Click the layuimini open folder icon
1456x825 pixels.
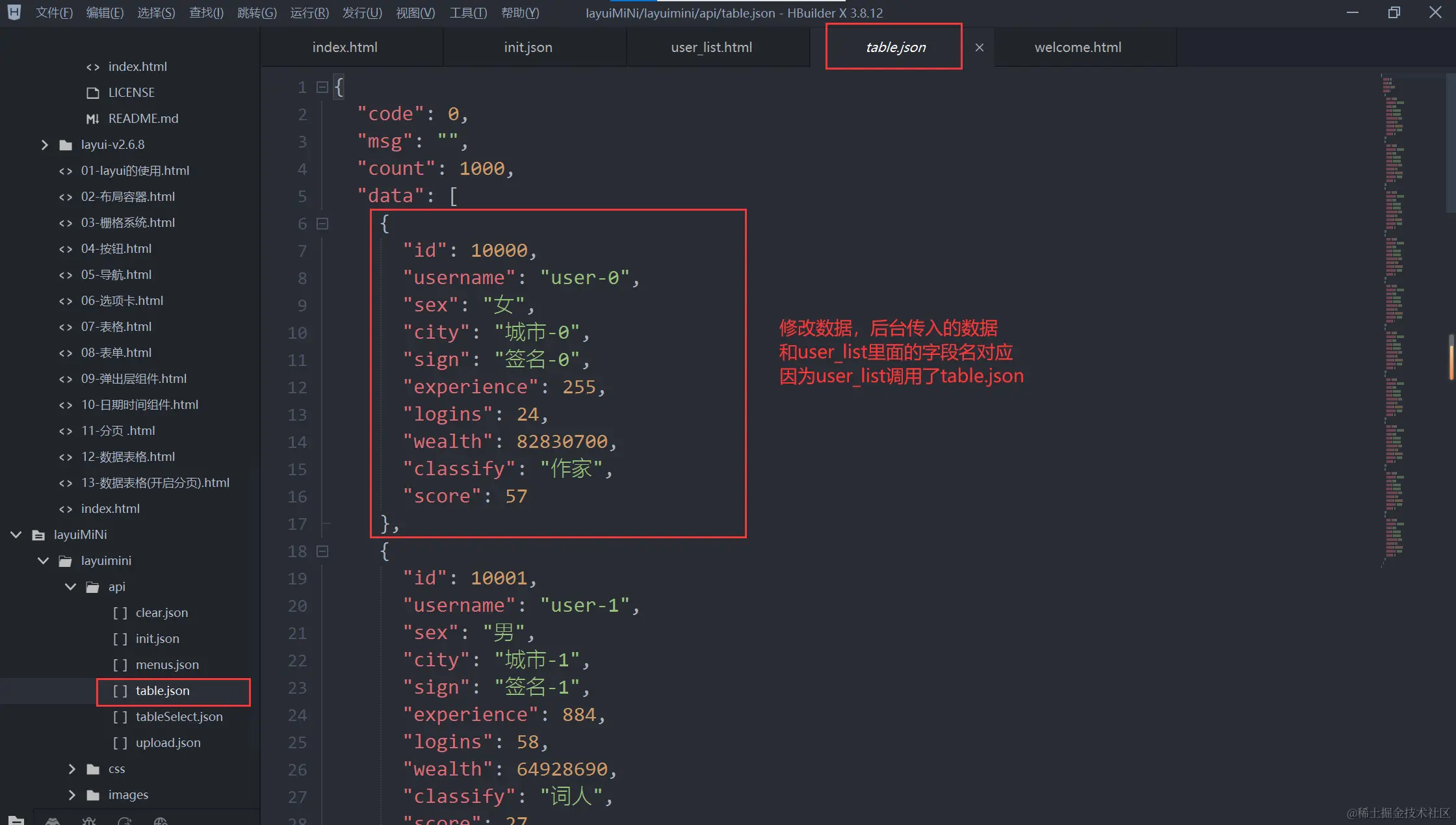point(66,561)
